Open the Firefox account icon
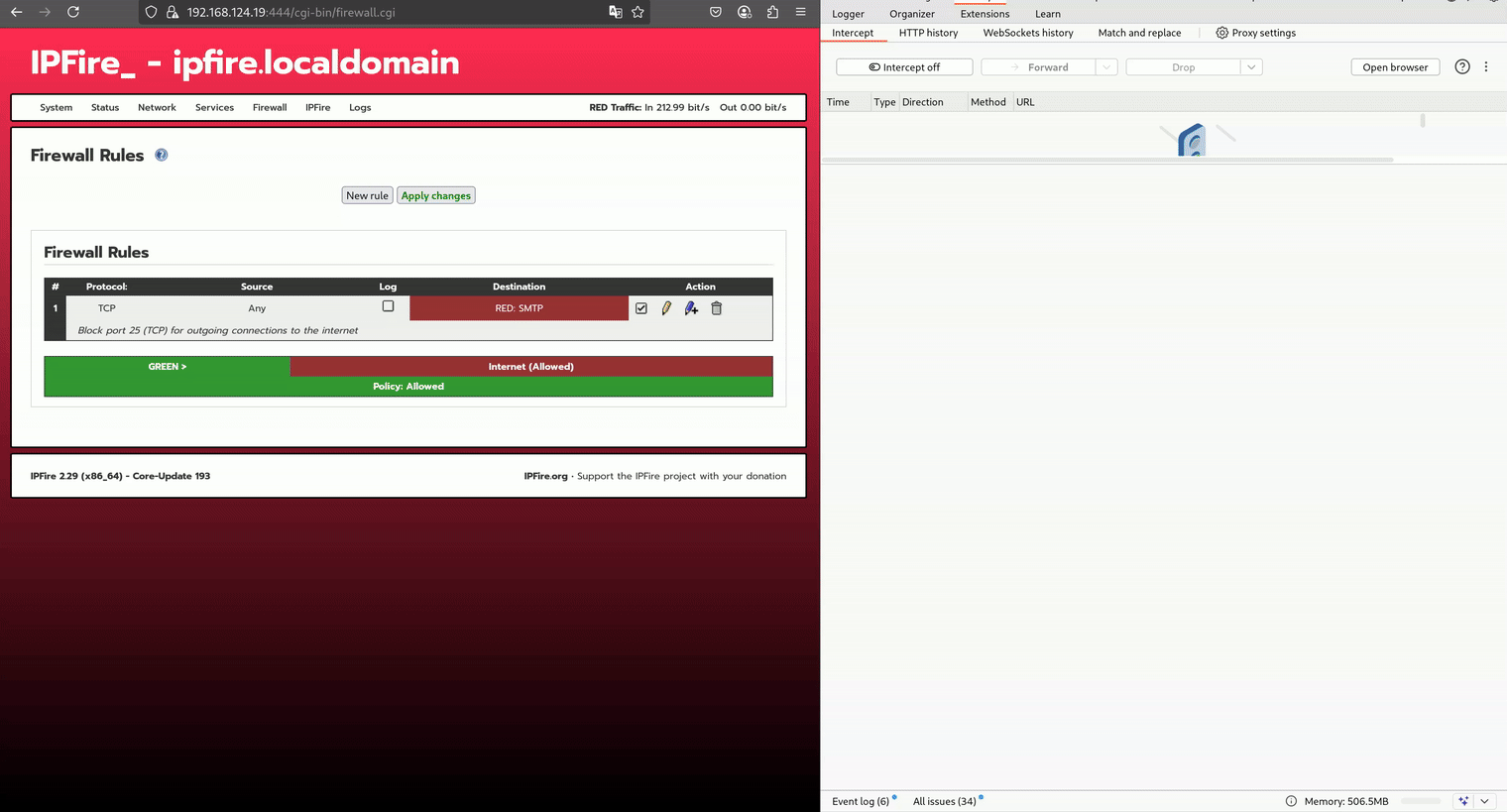1507x812 pixels. tap(745, 12)
